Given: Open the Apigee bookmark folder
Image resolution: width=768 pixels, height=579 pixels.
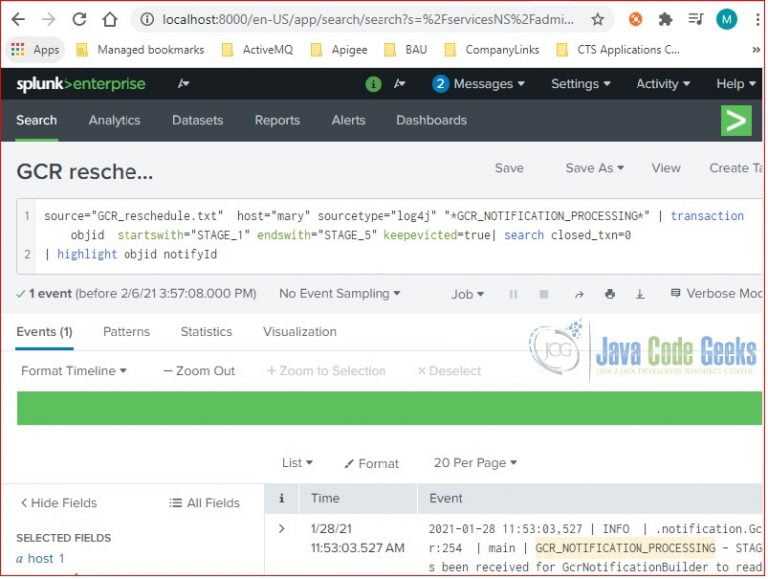Looking at the screenshot, I should coord(339,49).
